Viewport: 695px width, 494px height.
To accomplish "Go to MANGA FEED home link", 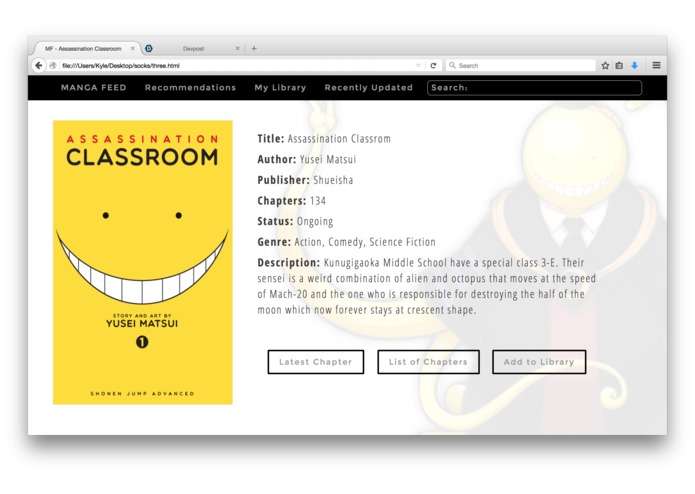I will (x=94, y=88).
